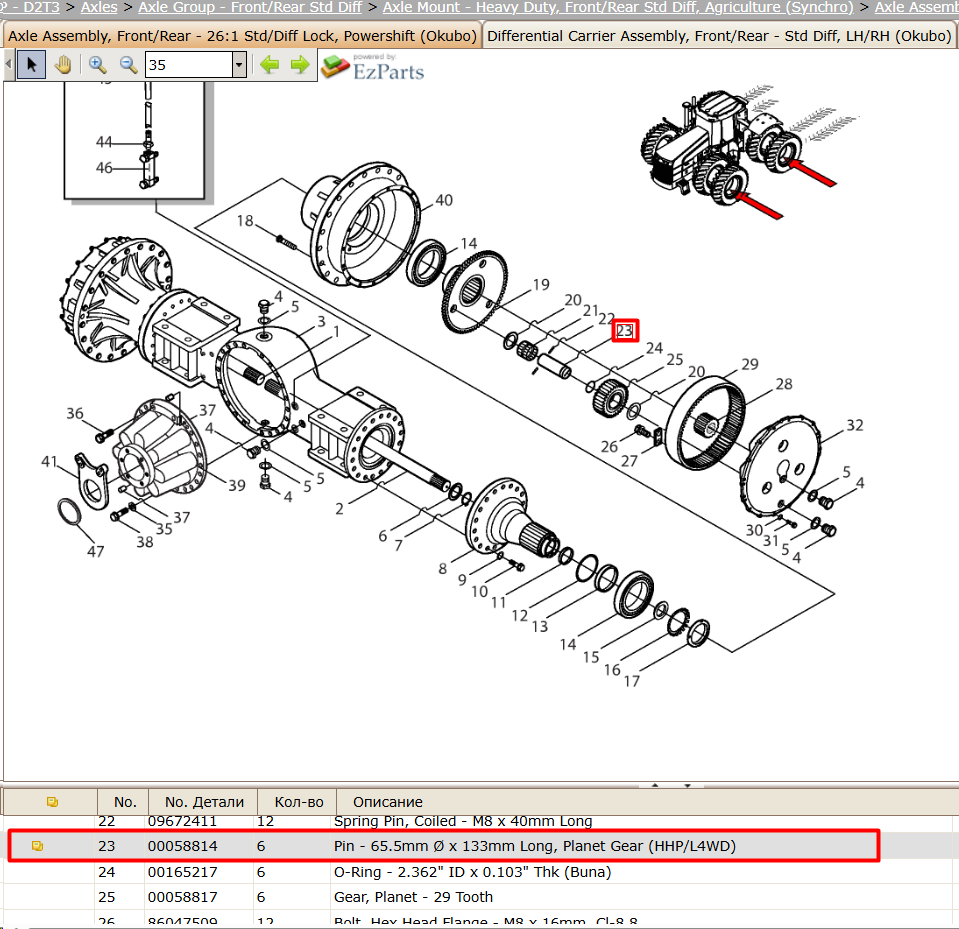Click callout 18 near the bolt
The image size is (959, 929).
coord(245,221)
